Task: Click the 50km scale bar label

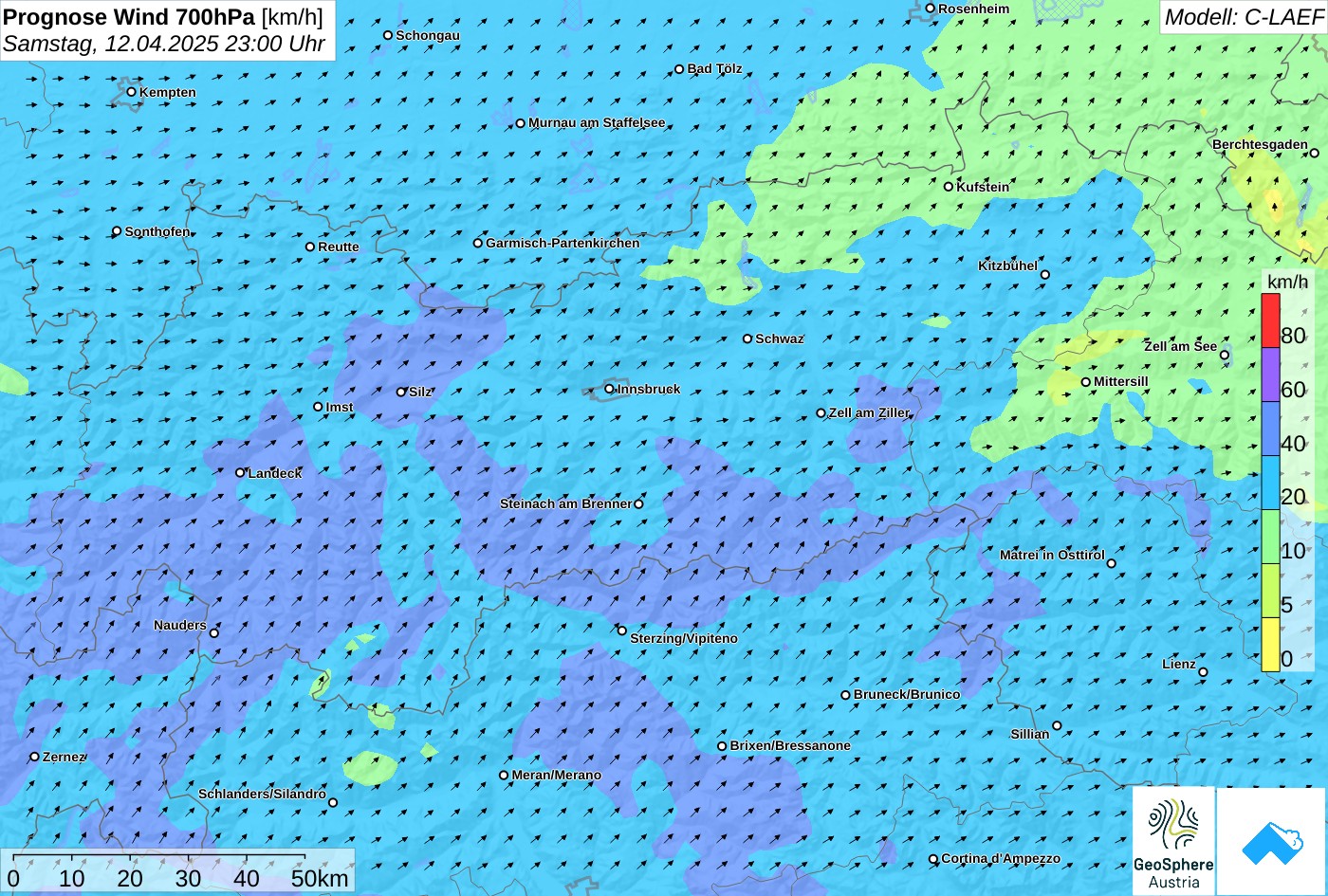Action: pos(320,878)
